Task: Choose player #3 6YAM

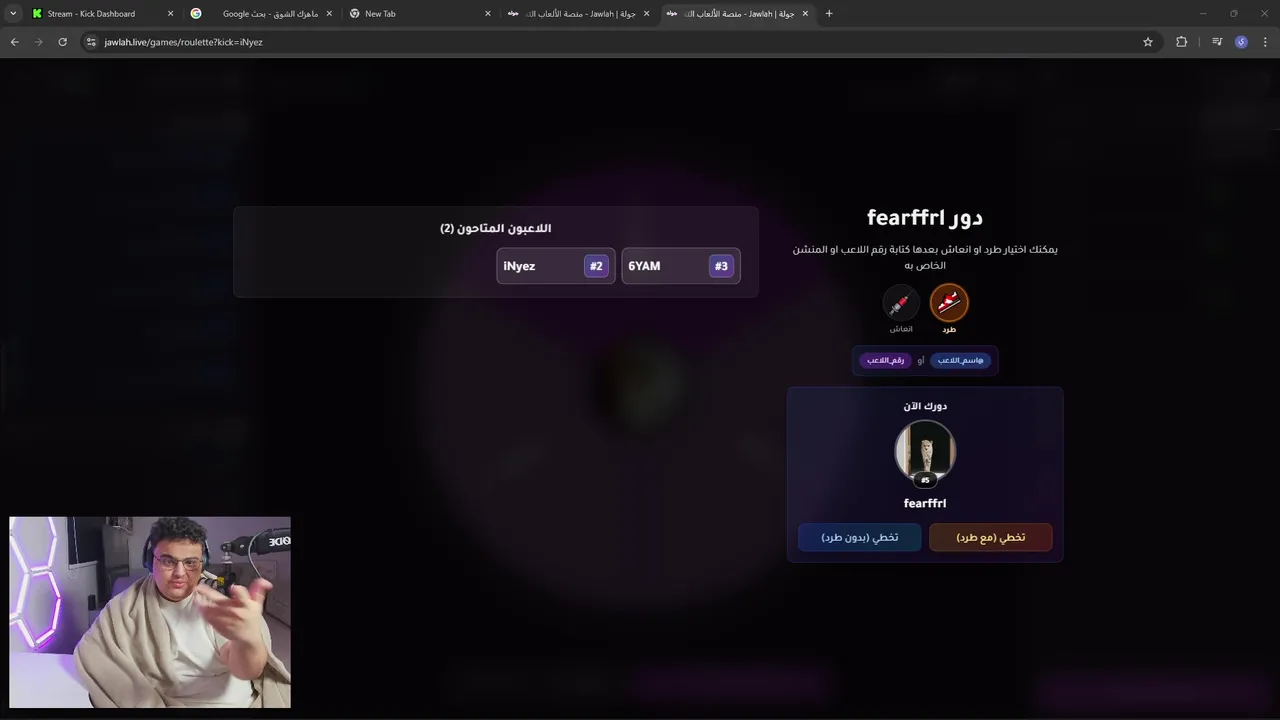Action: pyautogui.click(x=681, y=266)
